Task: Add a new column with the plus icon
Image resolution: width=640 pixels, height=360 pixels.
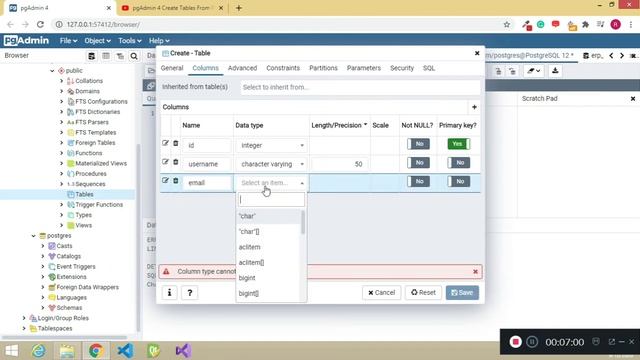Action: 474,107
